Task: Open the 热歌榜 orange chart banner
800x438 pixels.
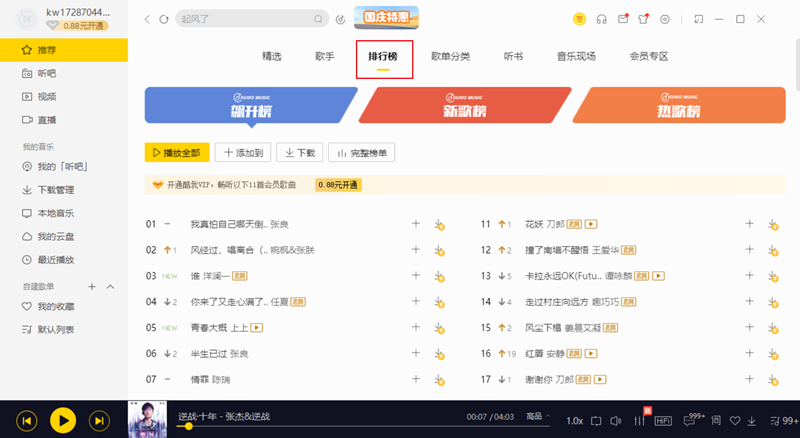Action: (679, 105)
